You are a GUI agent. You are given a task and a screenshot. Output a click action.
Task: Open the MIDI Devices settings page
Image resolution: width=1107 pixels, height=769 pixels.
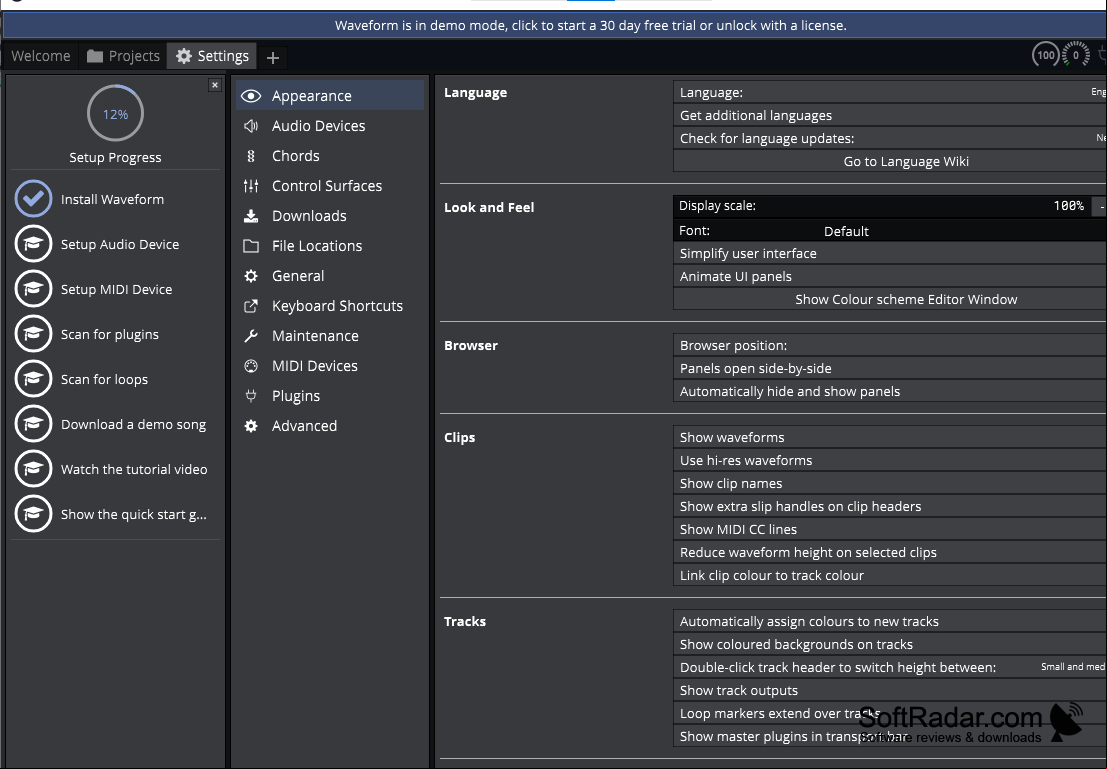tap(330, 366)
